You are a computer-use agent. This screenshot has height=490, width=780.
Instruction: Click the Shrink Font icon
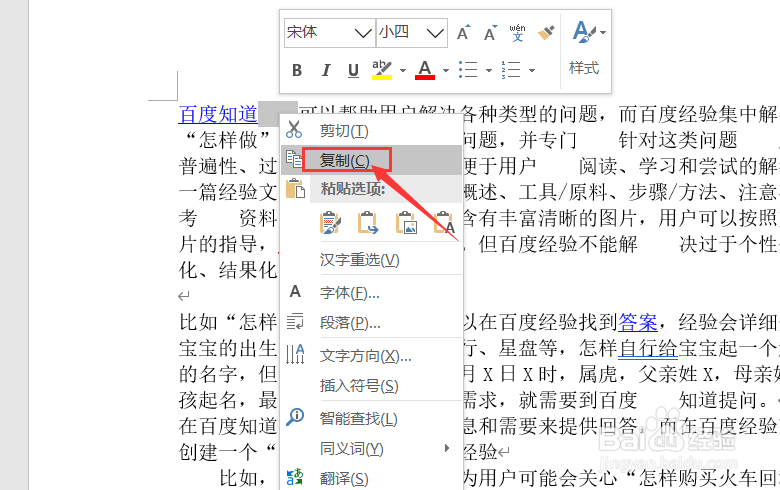coord(490,33)
